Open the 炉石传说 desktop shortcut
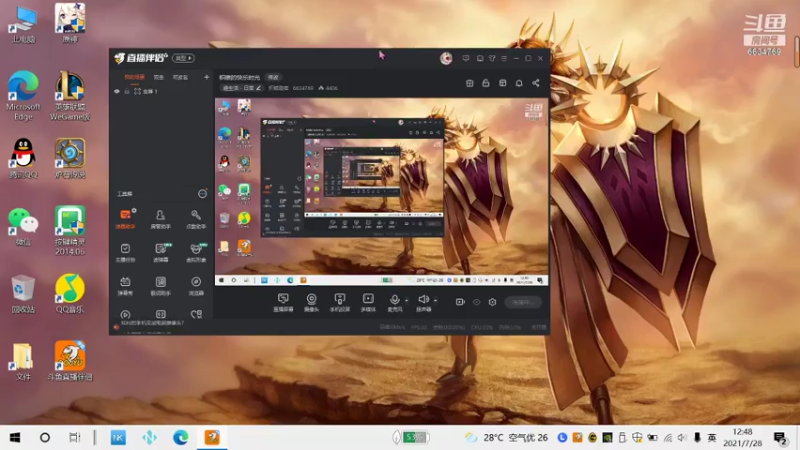The height and width of the screenshot is (450, 800). 70,158
